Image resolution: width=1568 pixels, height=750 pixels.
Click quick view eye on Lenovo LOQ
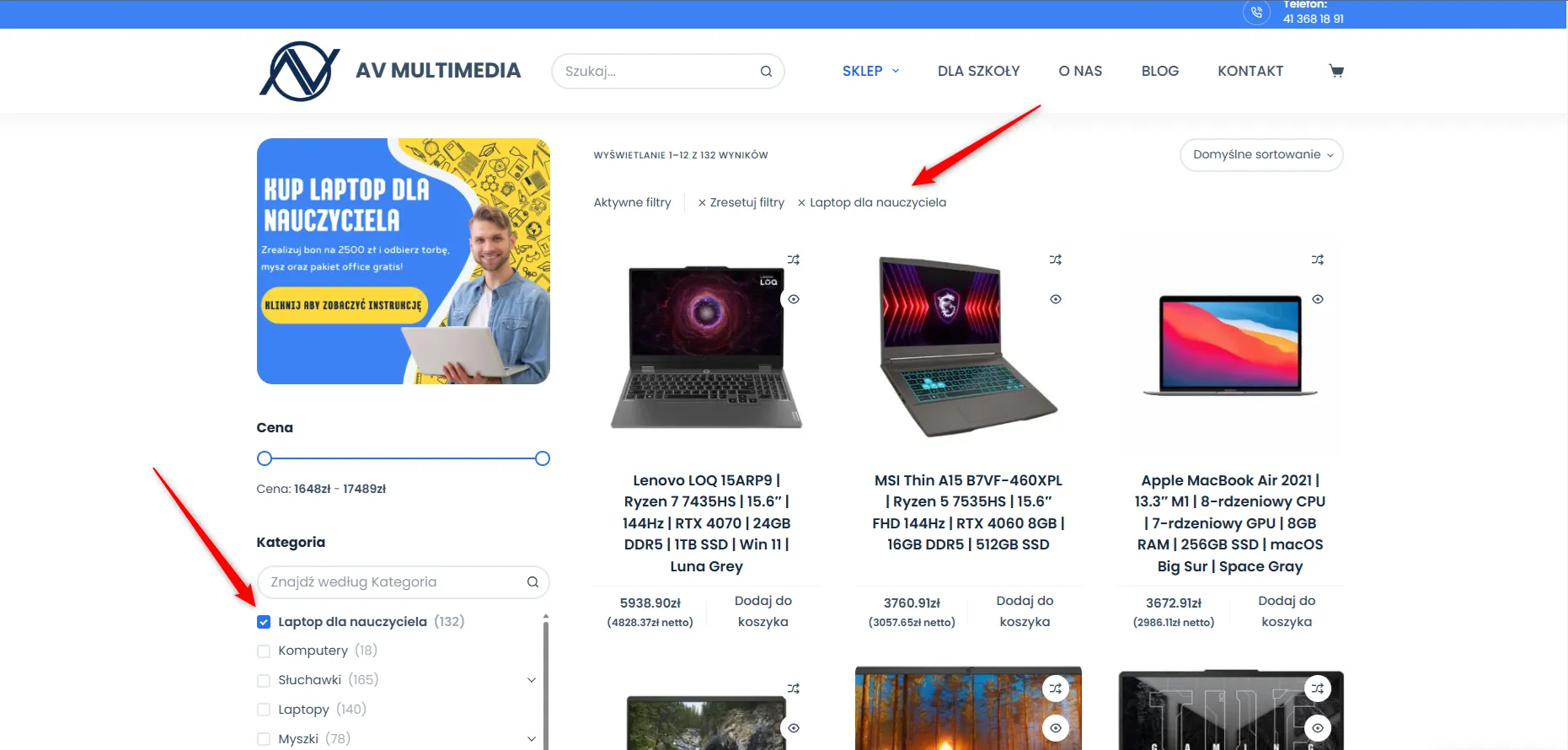[x=794, y=299]
